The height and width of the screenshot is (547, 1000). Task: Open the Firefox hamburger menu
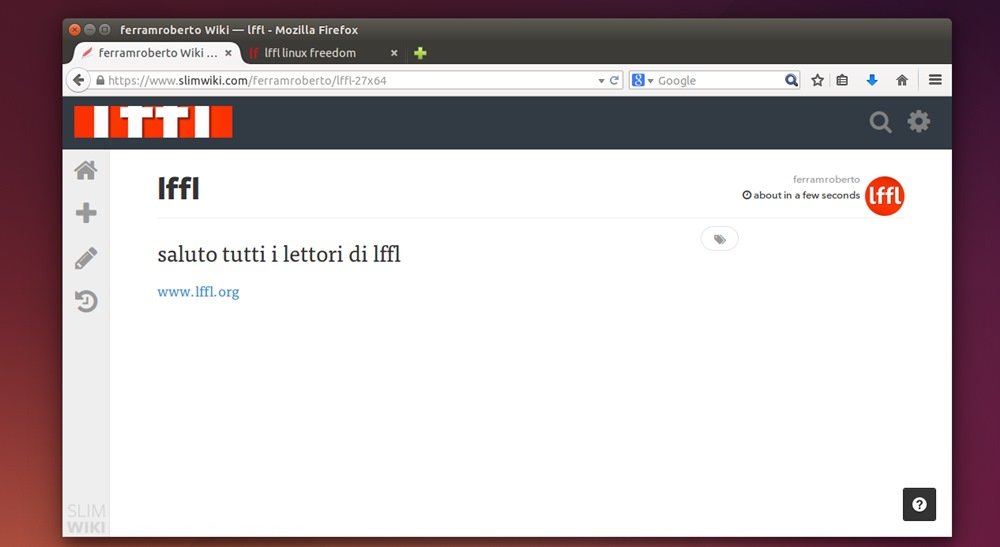(935, 80)
